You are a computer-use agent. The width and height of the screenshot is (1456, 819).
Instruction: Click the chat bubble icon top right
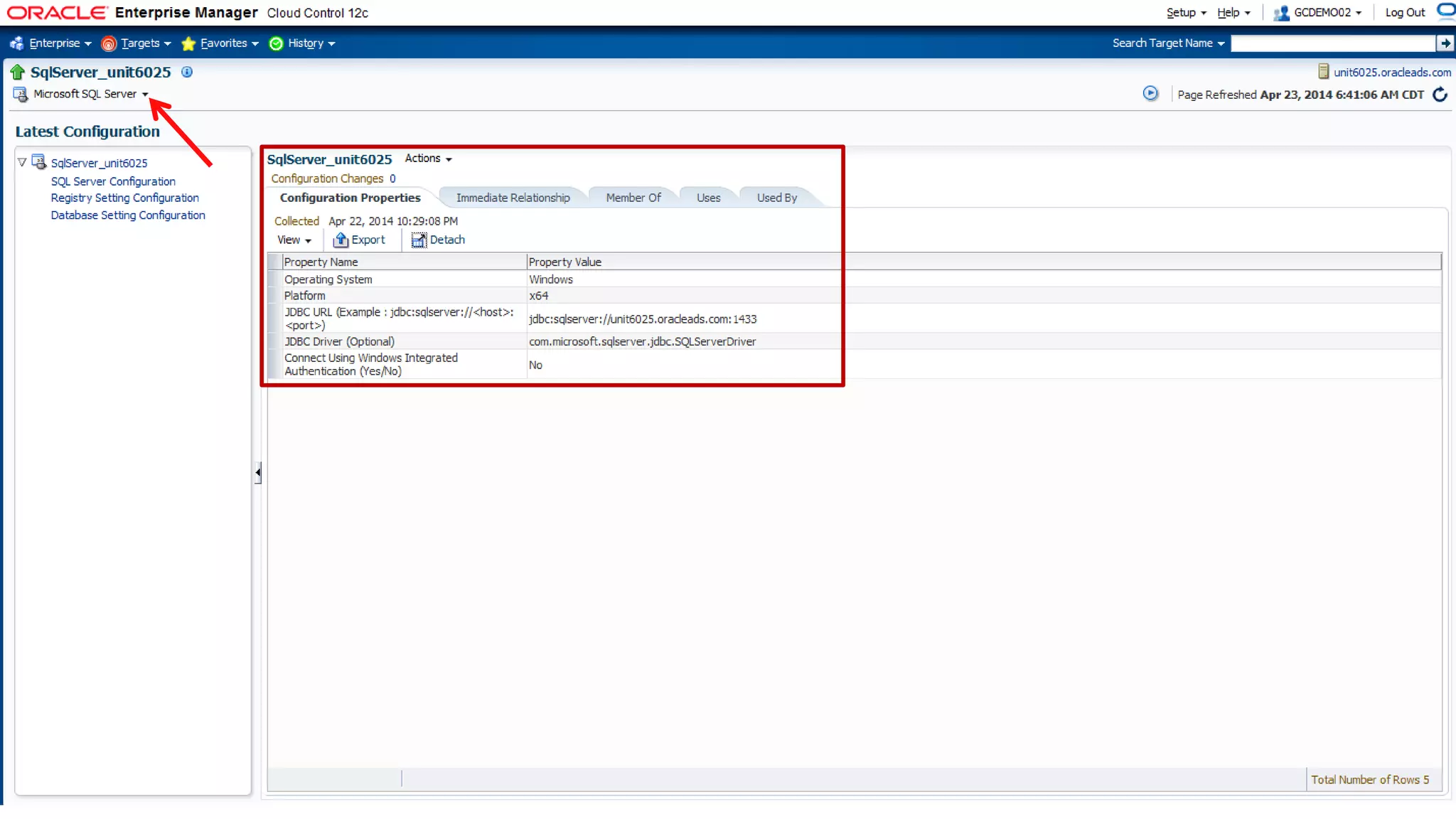(1446, 11)
